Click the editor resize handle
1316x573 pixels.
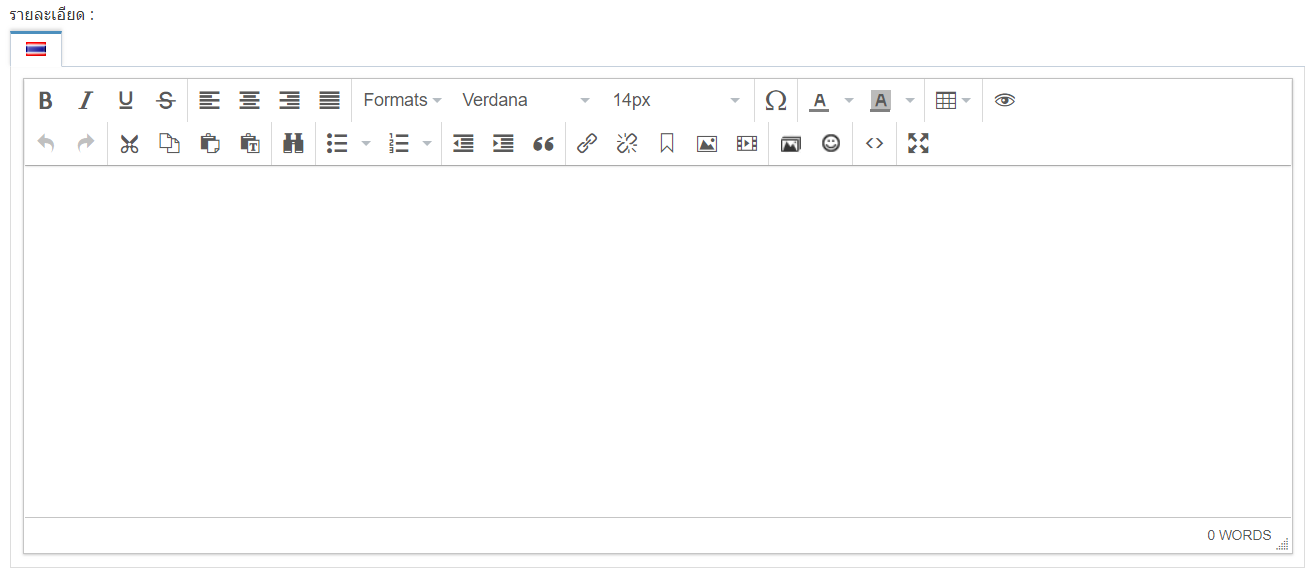[x=1283, y=544]
